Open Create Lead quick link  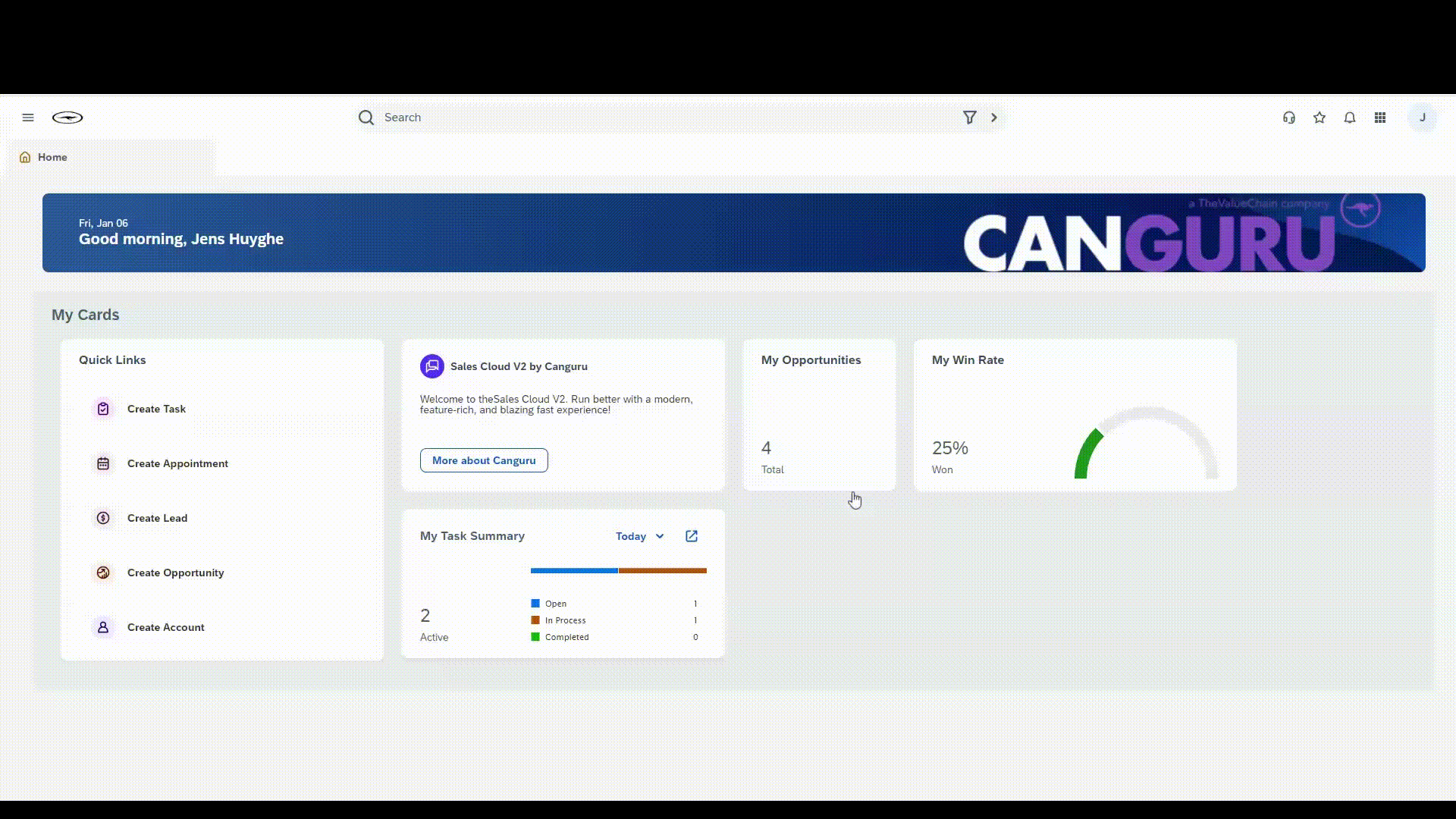pyautogui.click(x=157, y=518)
